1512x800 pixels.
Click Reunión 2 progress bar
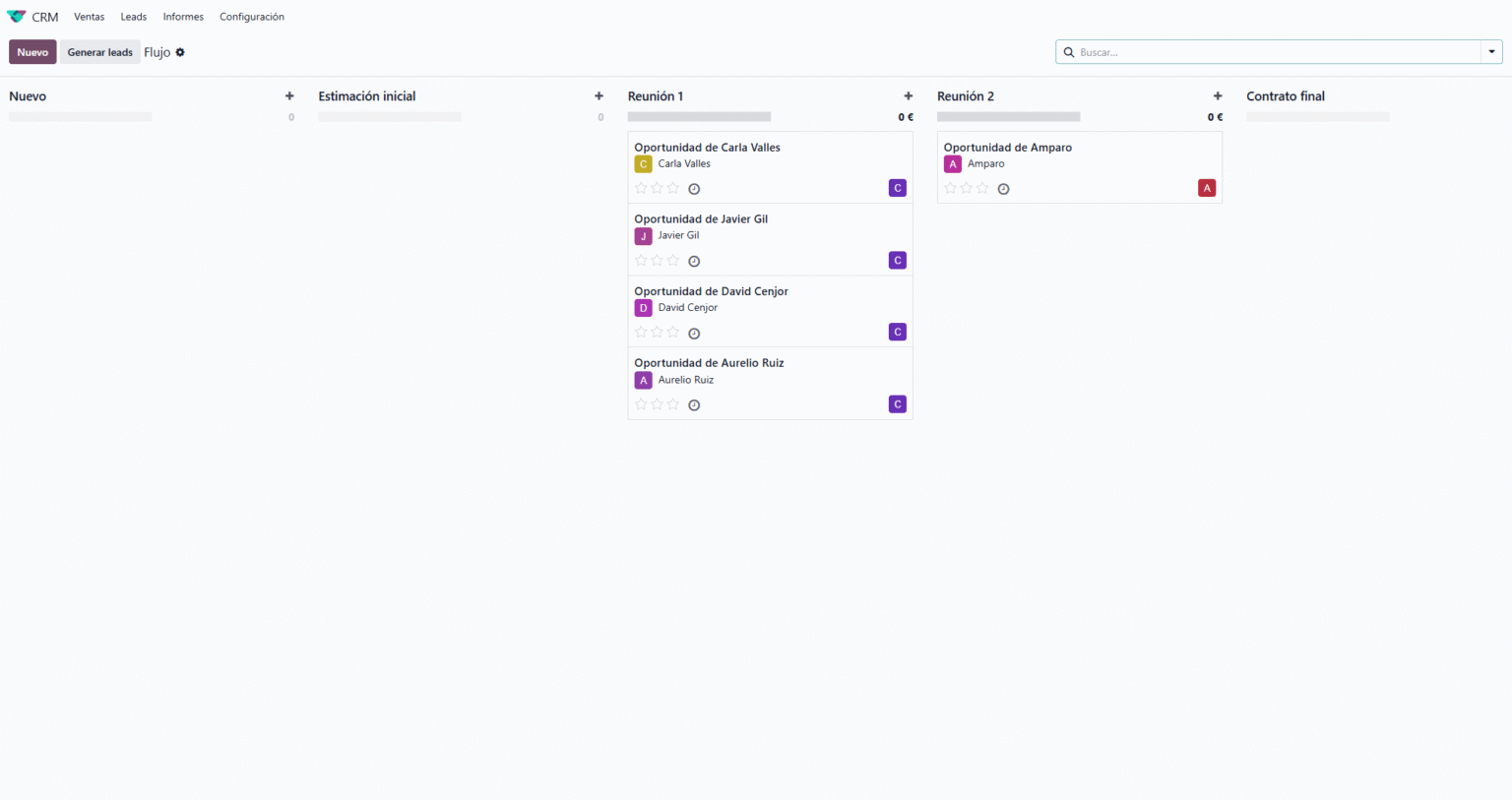pyautogui.click(x=1008, y=117)
